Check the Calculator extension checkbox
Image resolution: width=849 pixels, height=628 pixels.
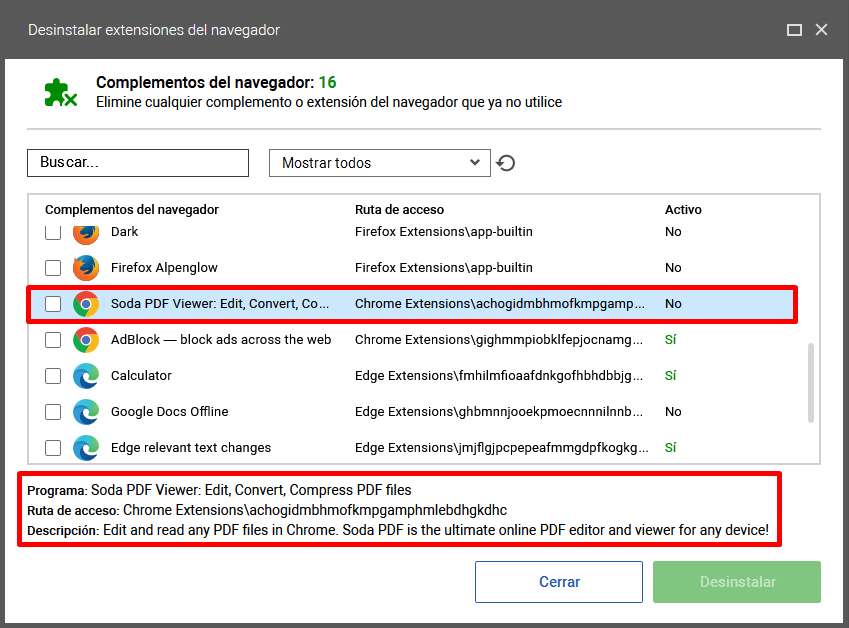click(53, 376)
